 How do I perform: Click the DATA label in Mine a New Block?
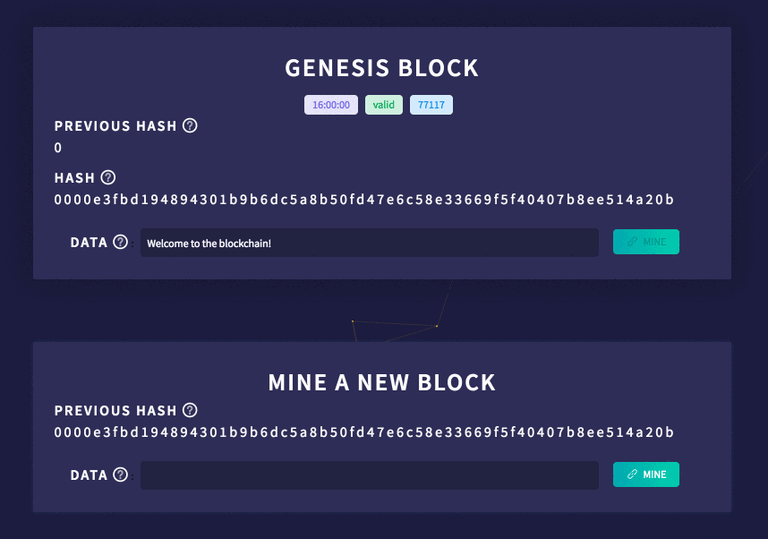click(89, 475)
